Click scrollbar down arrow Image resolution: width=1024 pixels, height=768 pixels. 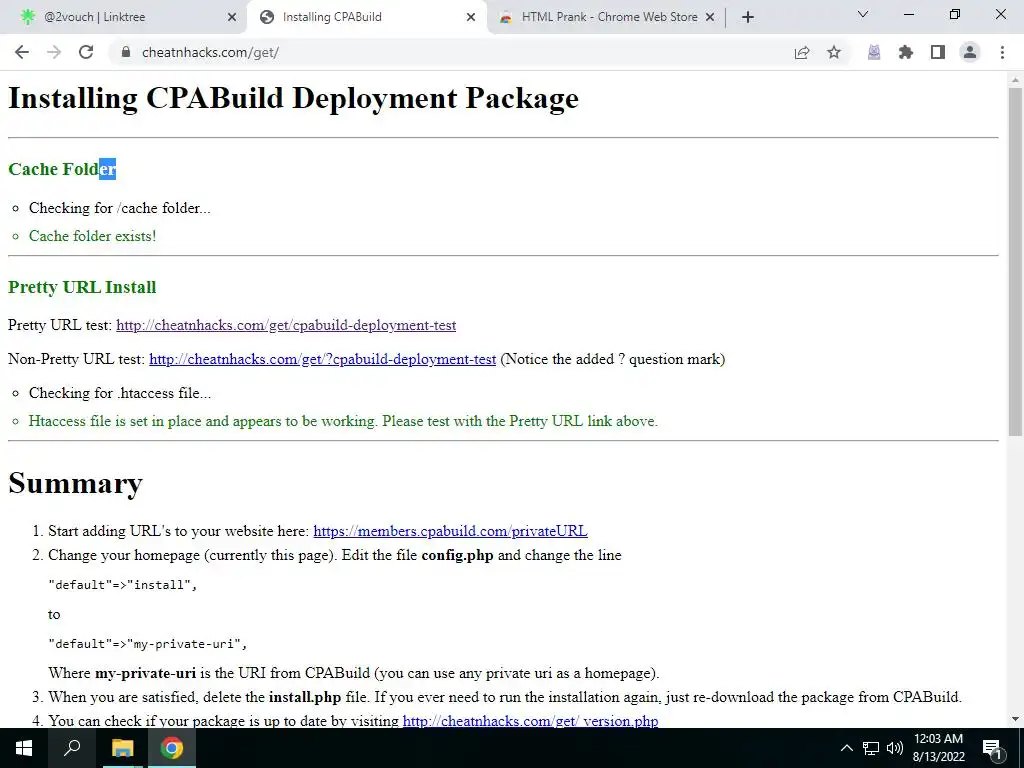pos(1015,719)
